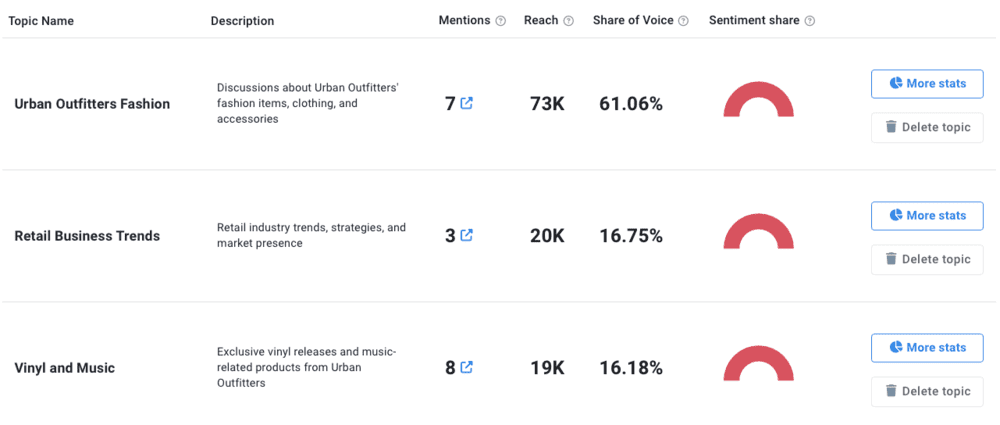Open More stats for Urban Outfitters Fashion
This screenshot has height=425, width=1000.
coord(927,84)
